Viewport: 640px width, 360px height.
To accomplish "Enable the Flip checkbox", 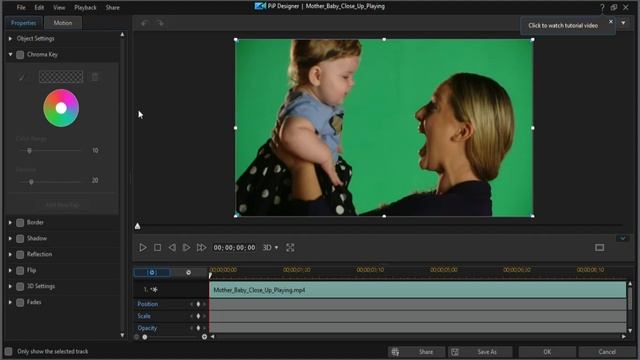I will click(x=20, y=270).
